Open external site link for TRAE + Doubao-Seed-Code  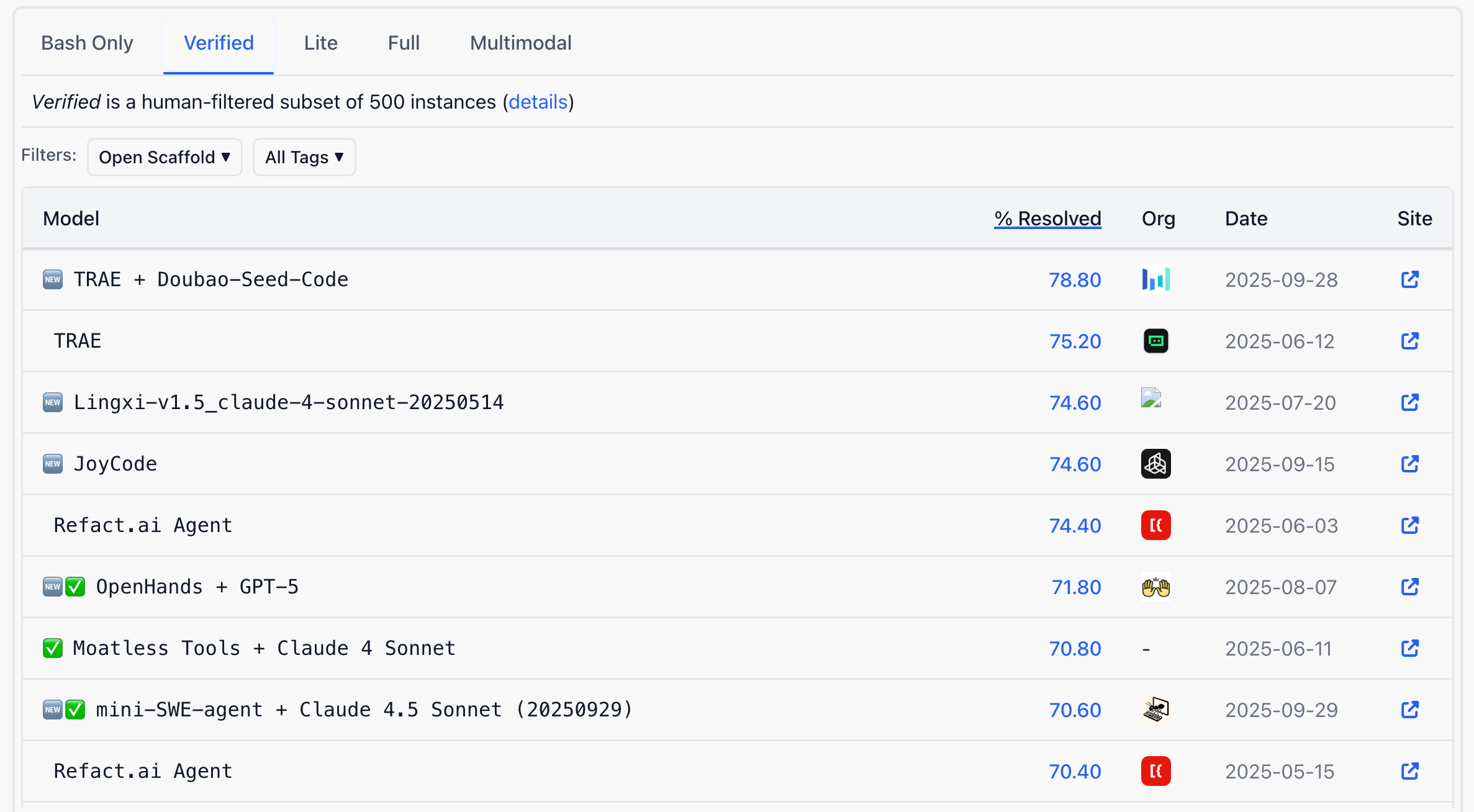click(x=1409, y=279)
